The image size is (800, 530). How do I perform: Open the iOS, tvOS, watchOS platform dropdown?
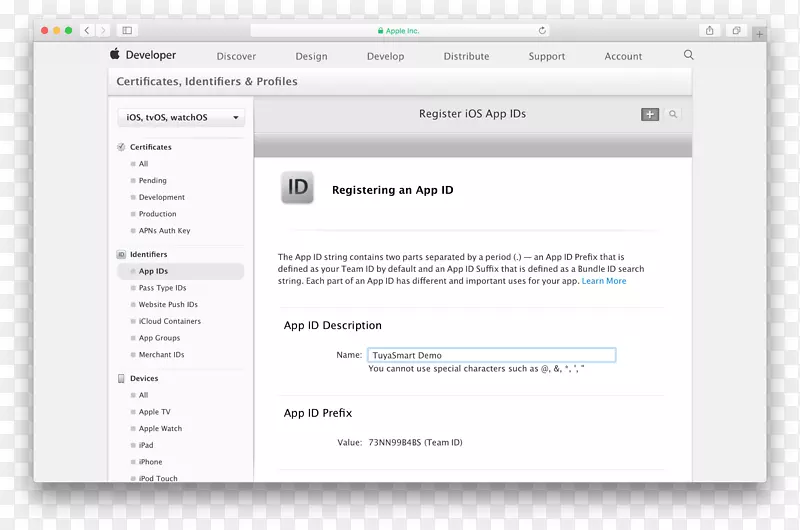[181, 117]
